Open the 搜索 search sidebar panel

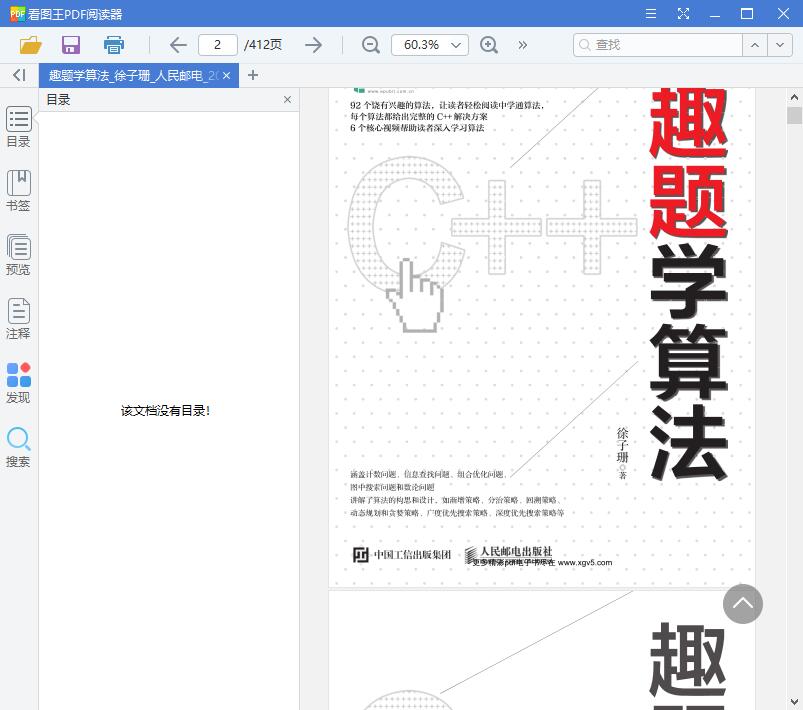18,447
